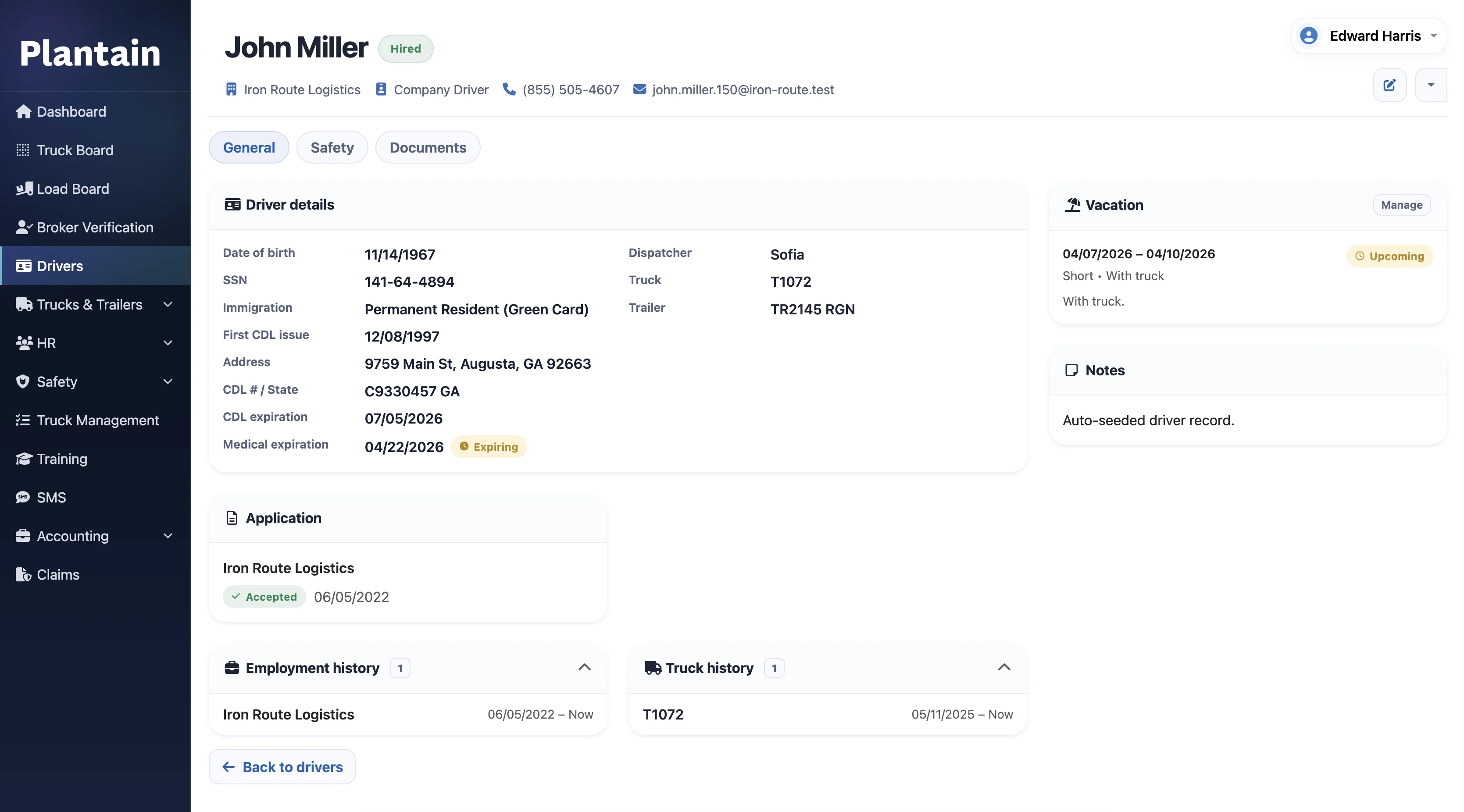Select Truck Board in the sidebar

click(x=75, y=150)
